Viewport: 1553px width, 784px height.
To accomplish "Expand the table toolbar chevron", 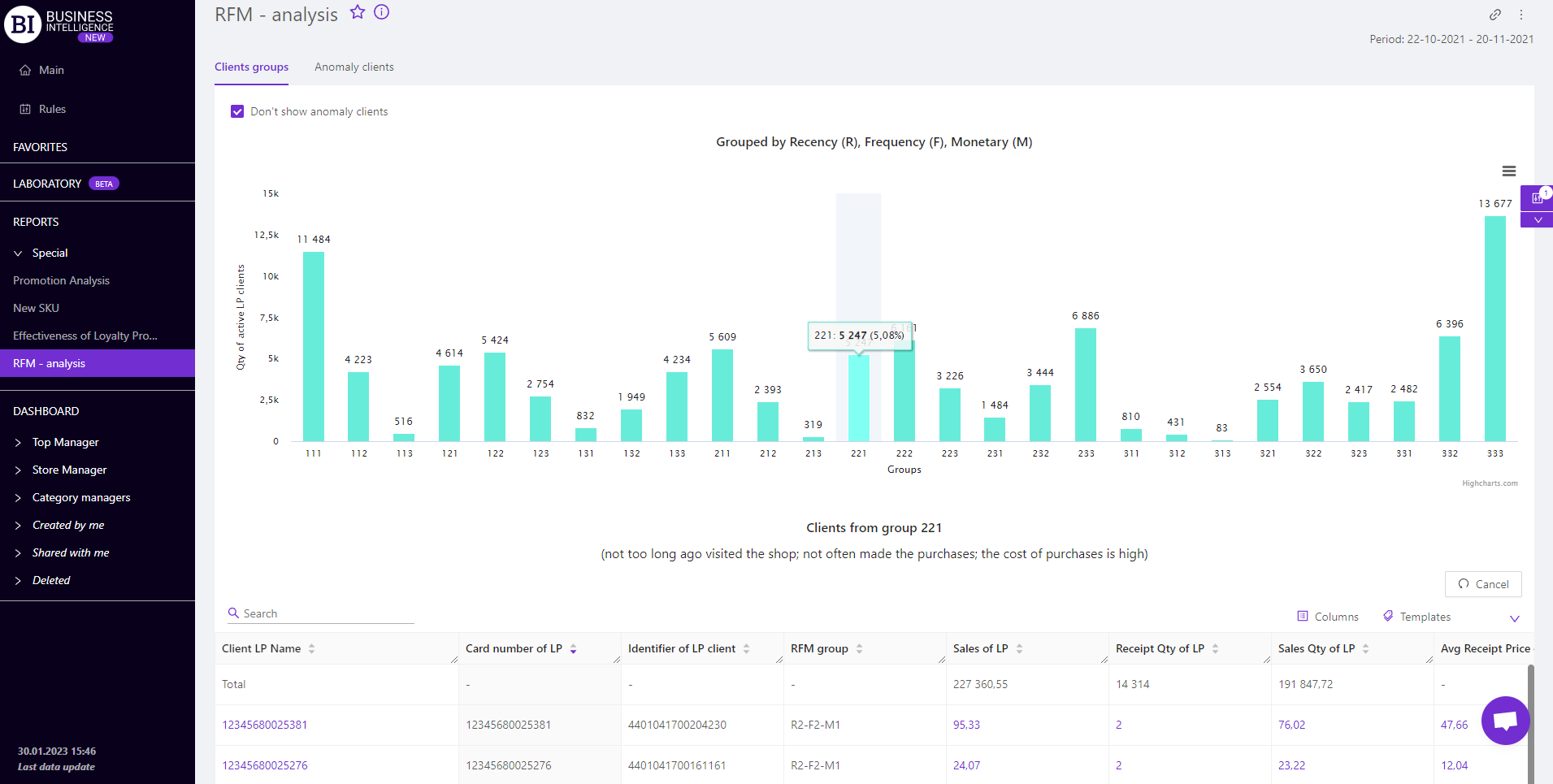I will coord(1514,618).
